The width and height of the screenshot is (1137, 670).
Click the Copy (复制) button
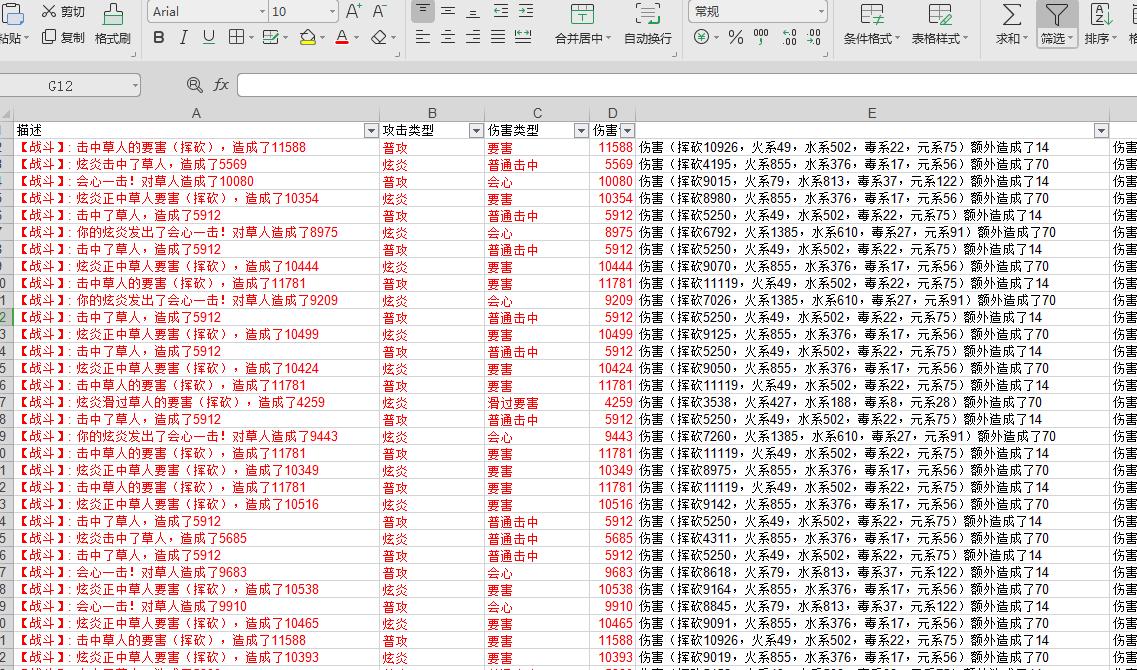tap(62, 38)
